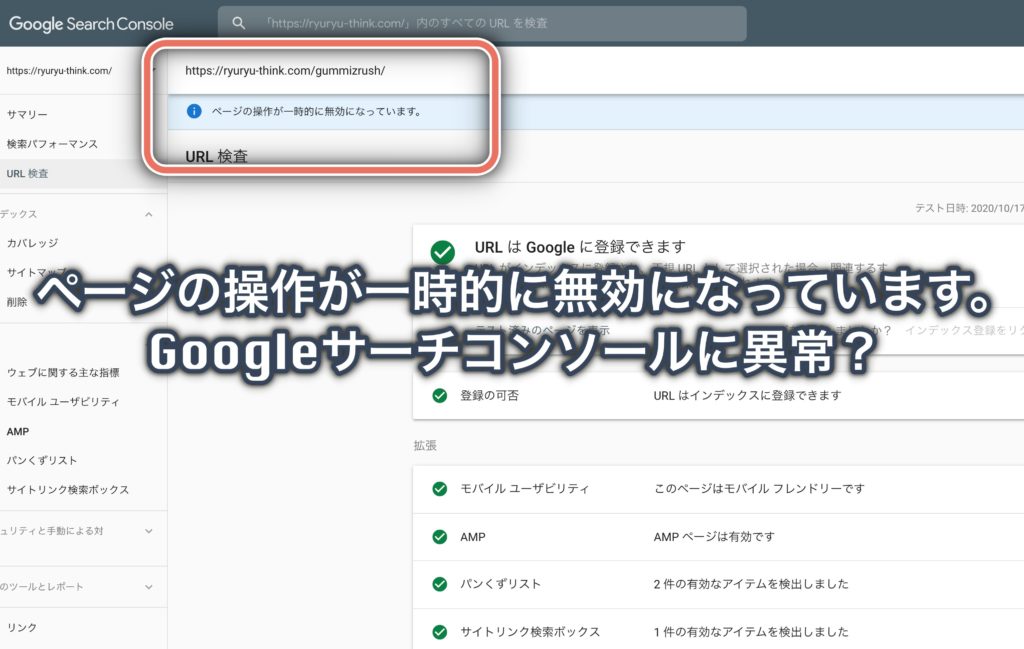Click 1 件の有効なアイテムを検出しました status text

coord(751,632)
